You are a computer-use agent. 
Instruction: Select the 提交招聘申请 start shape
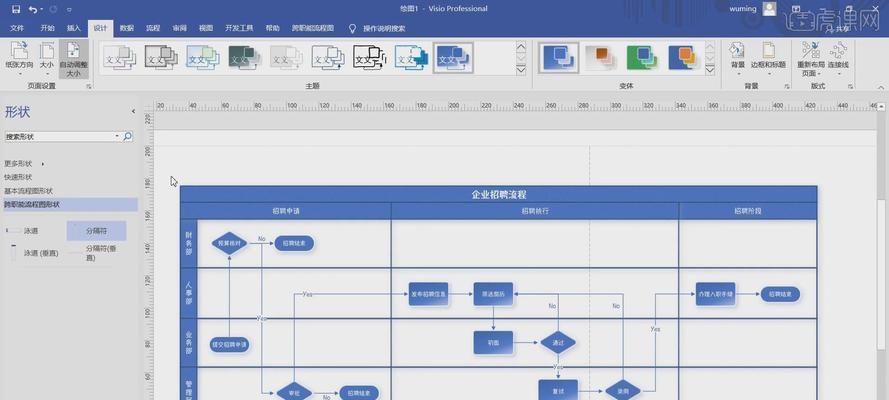click(230, 344)
